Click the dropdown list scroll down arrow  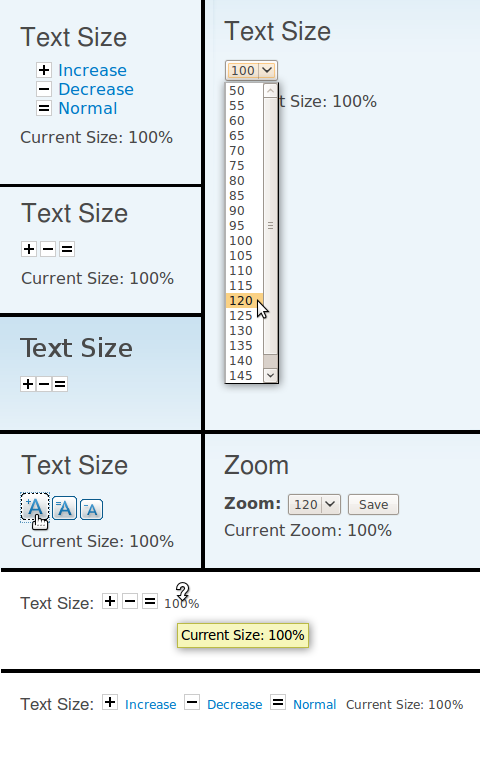(270, 375)
